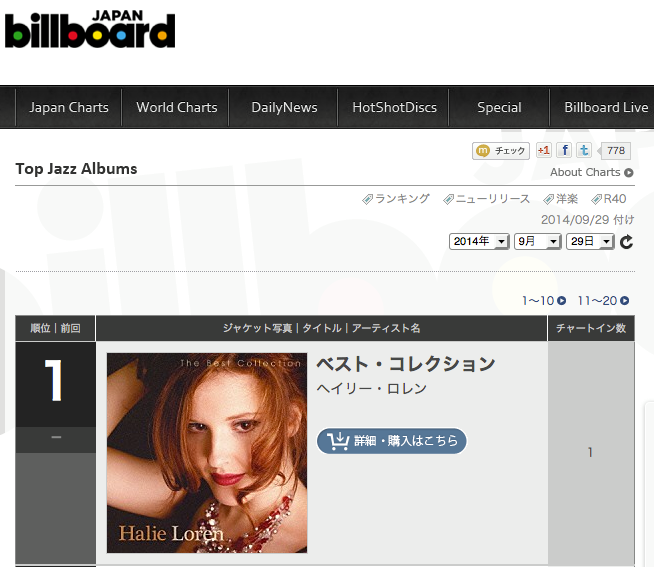
Task: Click the ランキング tag link
Action: (x=396, y=199)
